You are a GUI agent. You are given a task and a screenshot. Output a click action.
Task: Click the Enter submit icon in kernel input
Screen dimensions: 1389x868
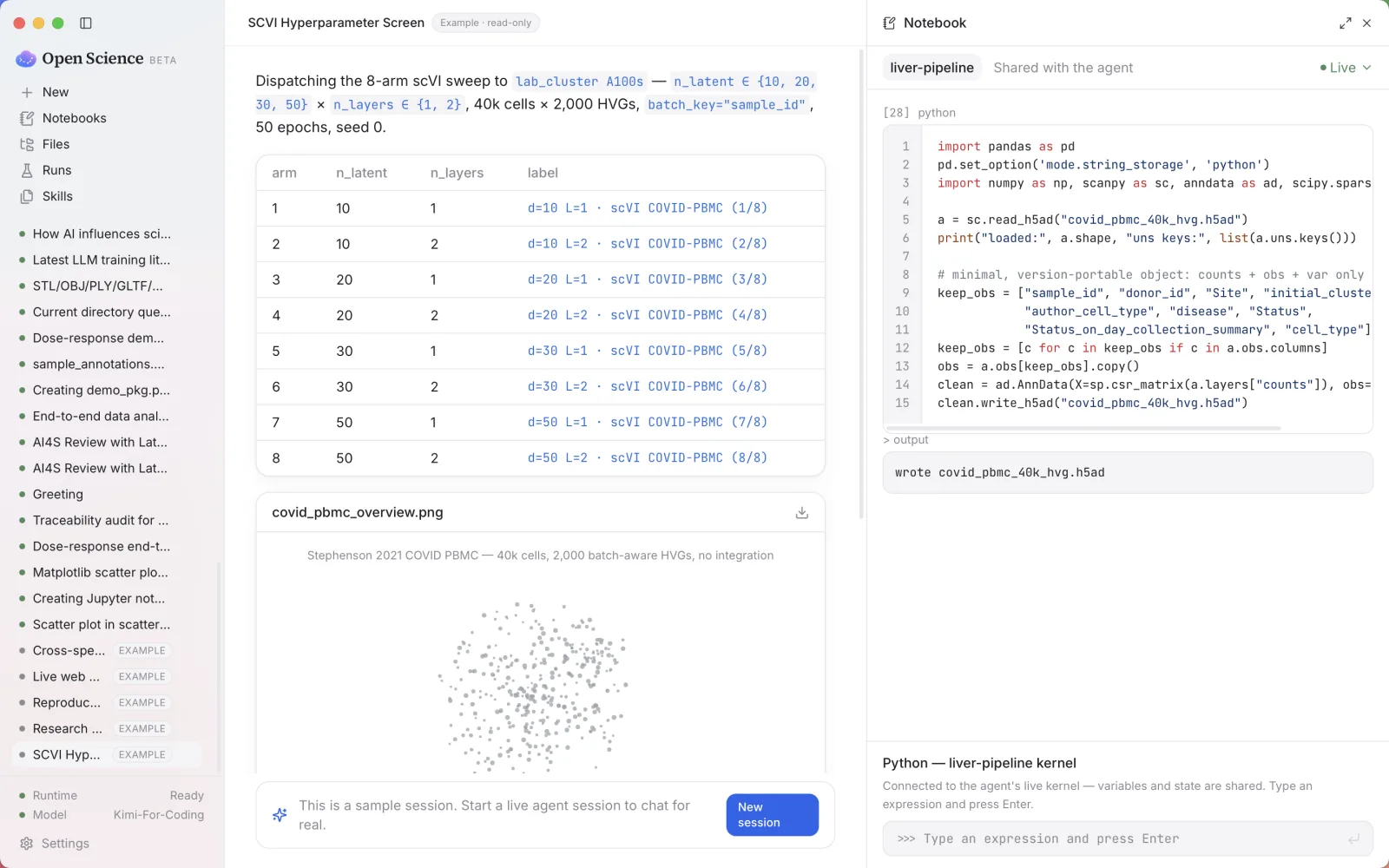coord(1353,838)
